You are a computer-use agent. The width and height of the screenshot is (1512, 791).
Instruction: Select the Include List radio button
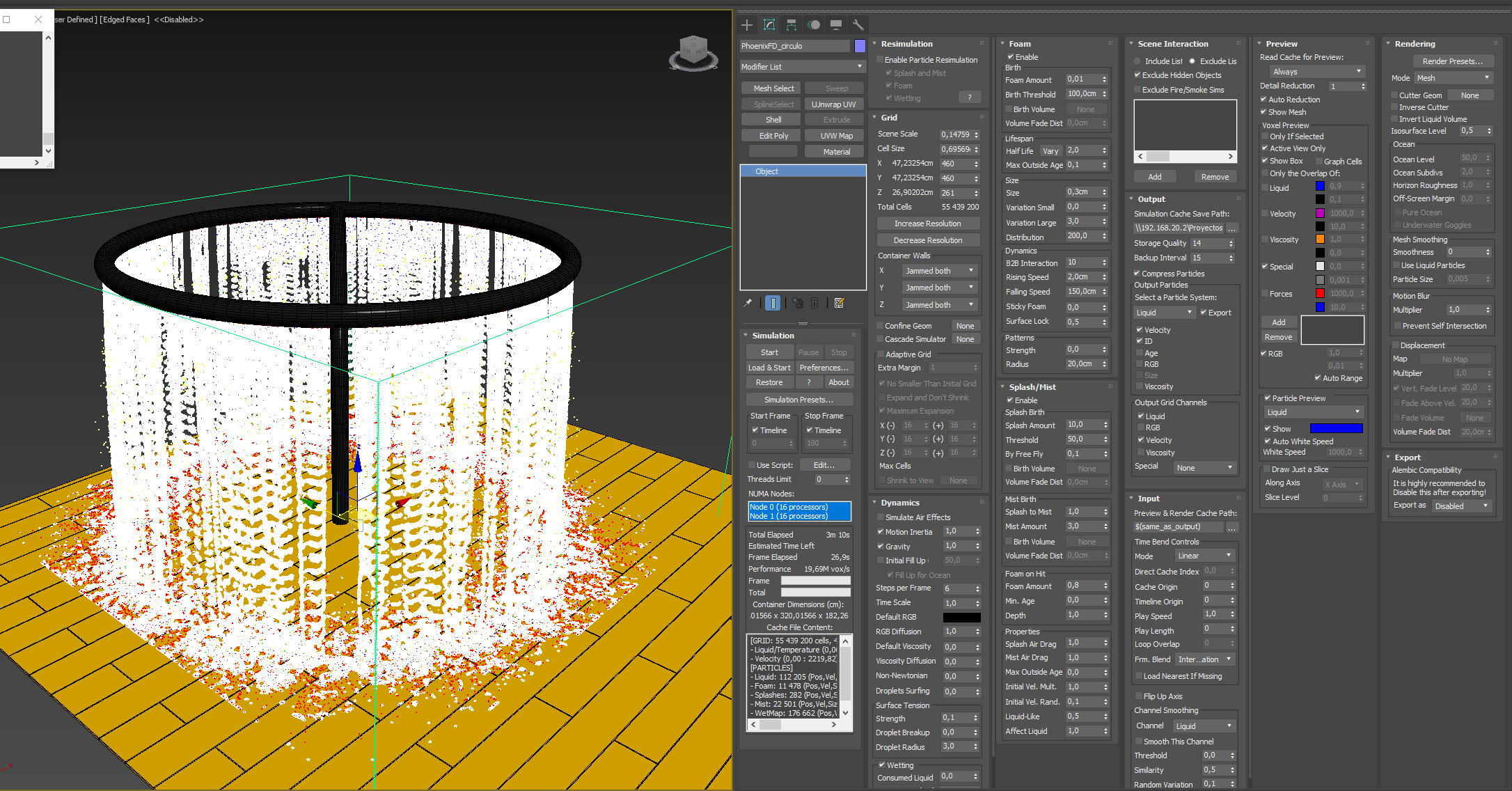tap(1137, 61)
